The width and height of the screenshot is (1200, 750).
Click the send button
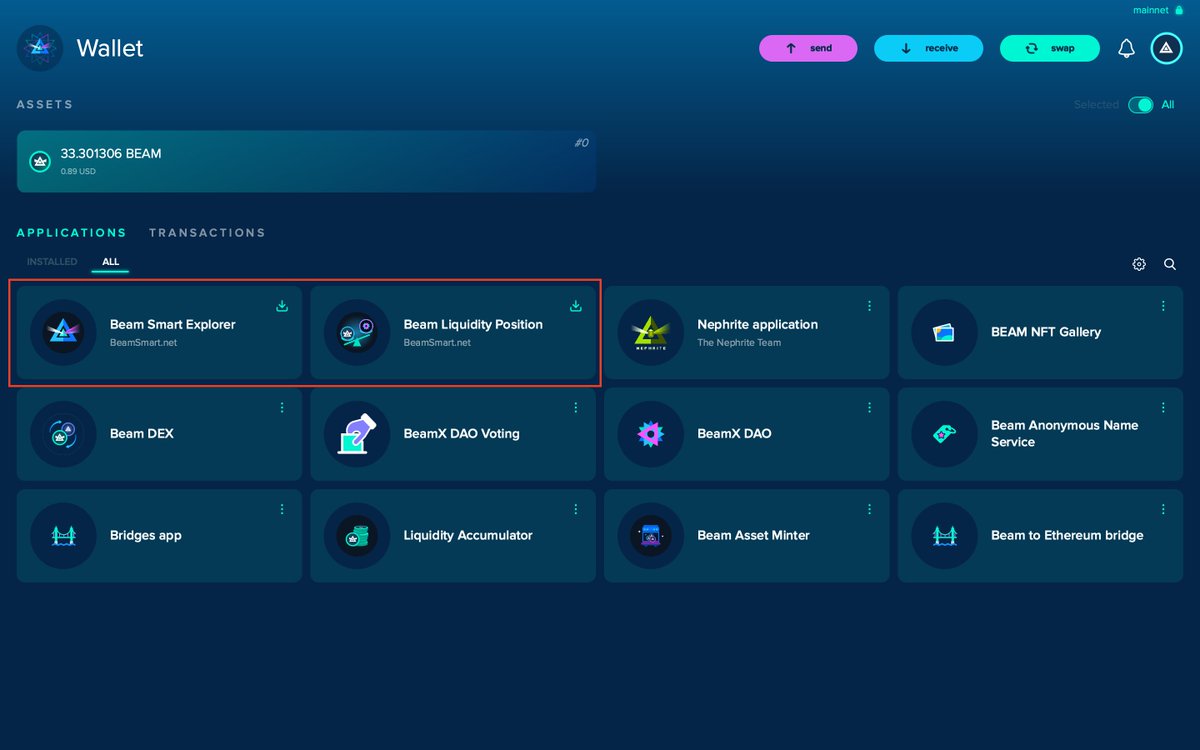808,48
